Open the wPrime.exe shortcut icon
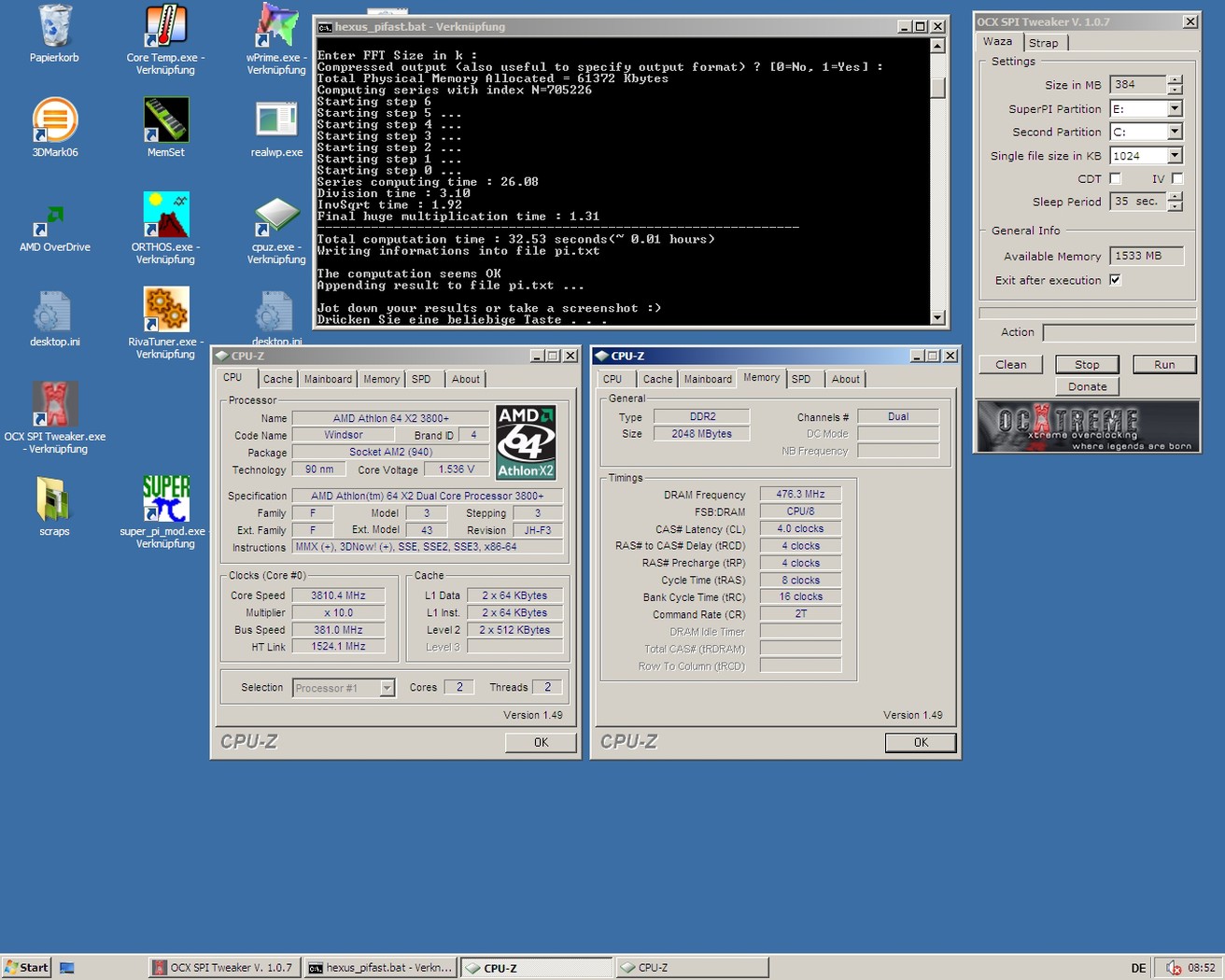The height and width of the screenshot is (980, 1225). point(276,26)
